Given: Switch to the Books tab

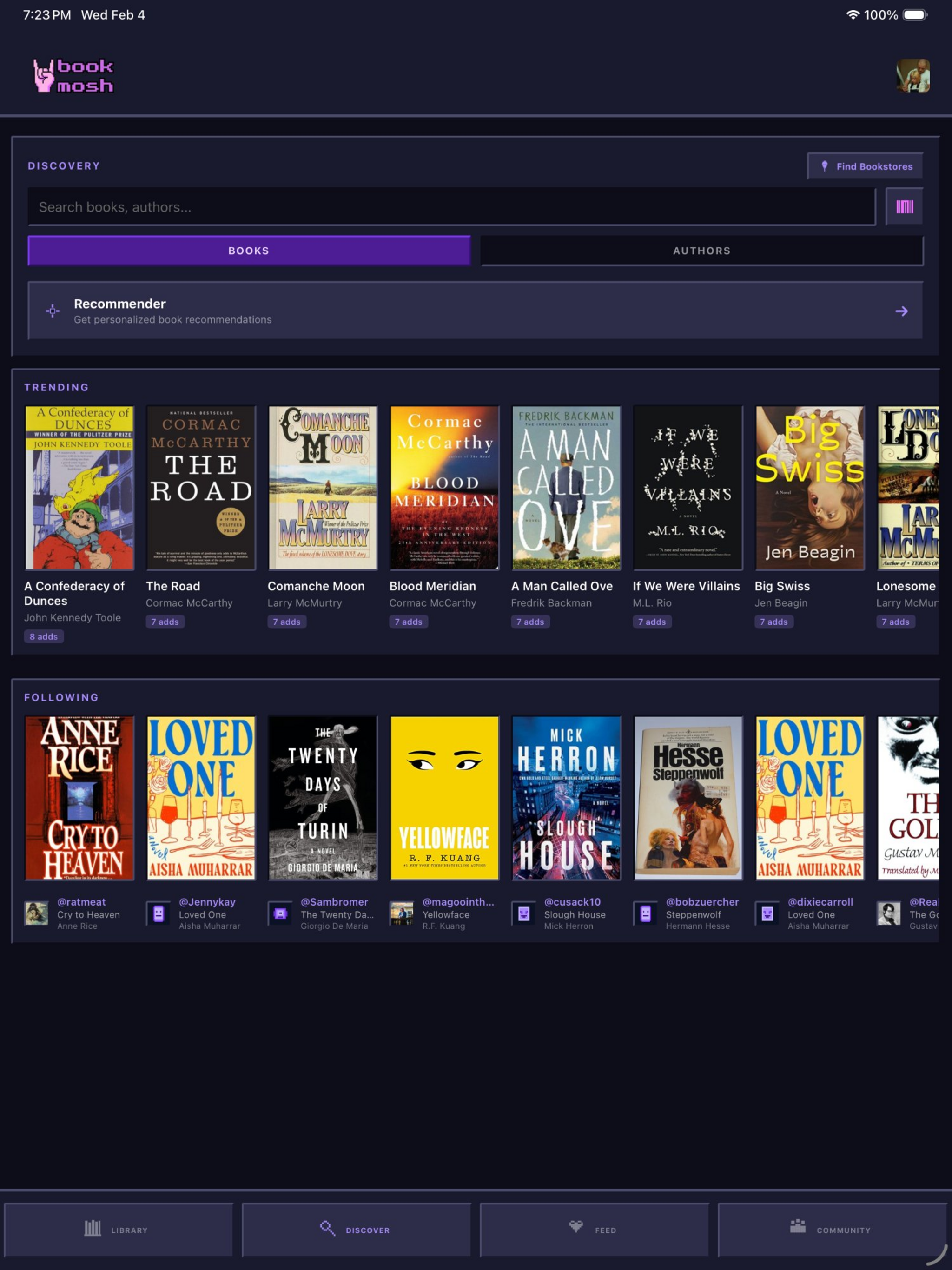Looking at the screenshot, I should pyautogui.click(x=249, y=251).
